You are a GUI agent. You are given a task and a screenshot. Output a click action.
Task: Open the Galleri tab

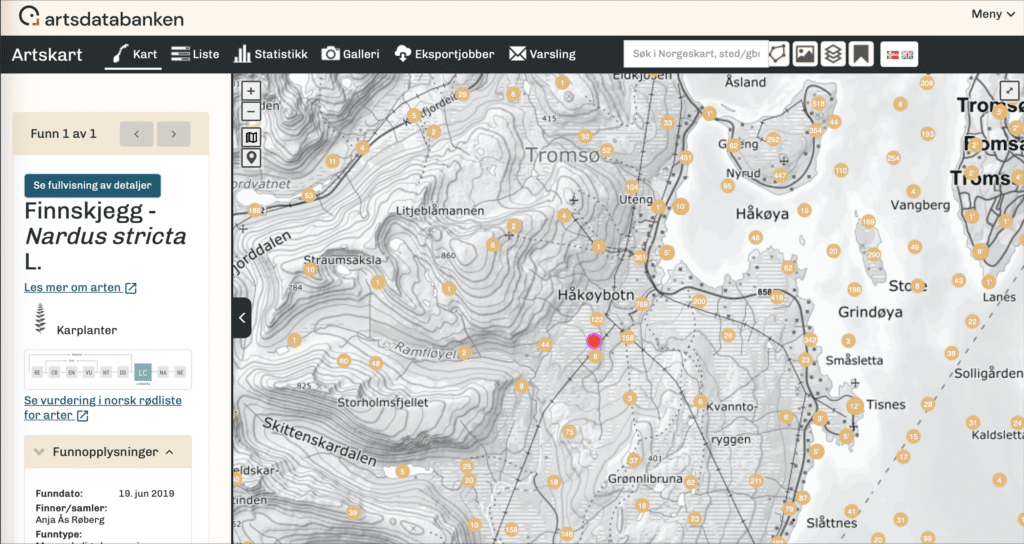[350, 54]
